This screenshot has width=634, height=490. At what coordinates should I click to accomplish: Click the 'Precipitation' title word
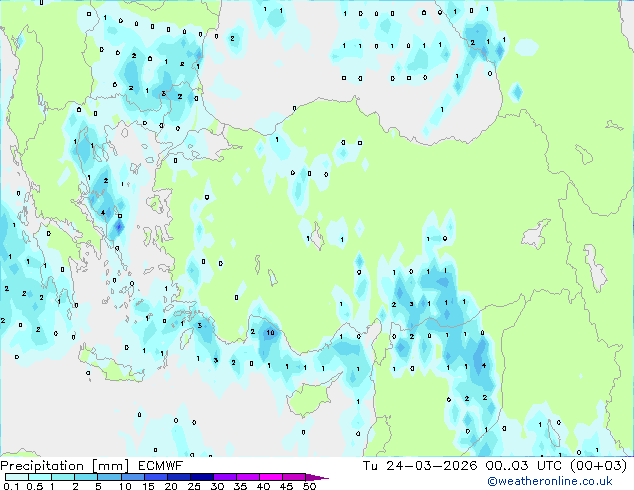(x=42, y=466)
